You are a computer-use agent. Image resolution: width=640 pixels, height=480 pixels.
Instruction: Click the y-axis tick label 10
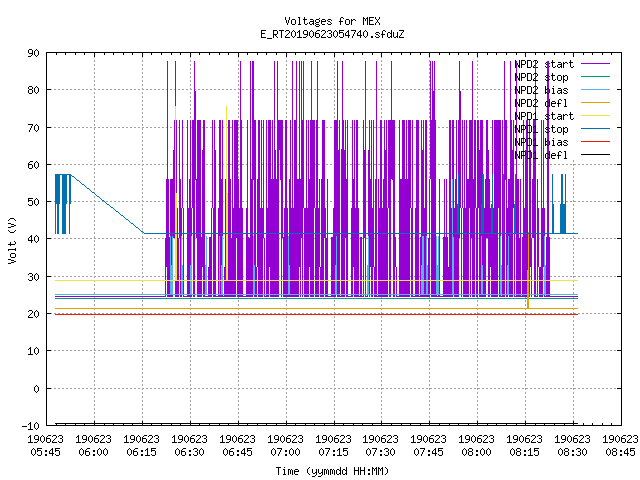(x=33, y=351)
